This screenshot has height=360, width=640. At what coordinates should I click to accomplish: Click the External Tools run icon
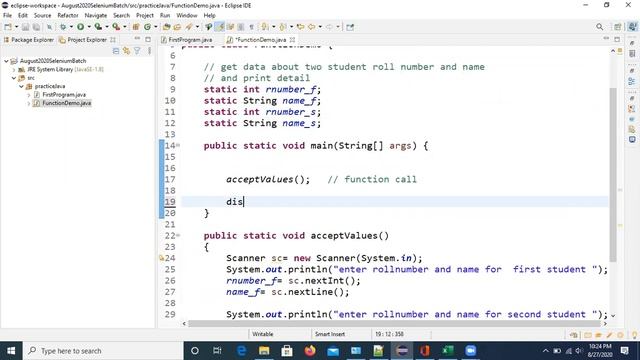click(x=116, y=27)
